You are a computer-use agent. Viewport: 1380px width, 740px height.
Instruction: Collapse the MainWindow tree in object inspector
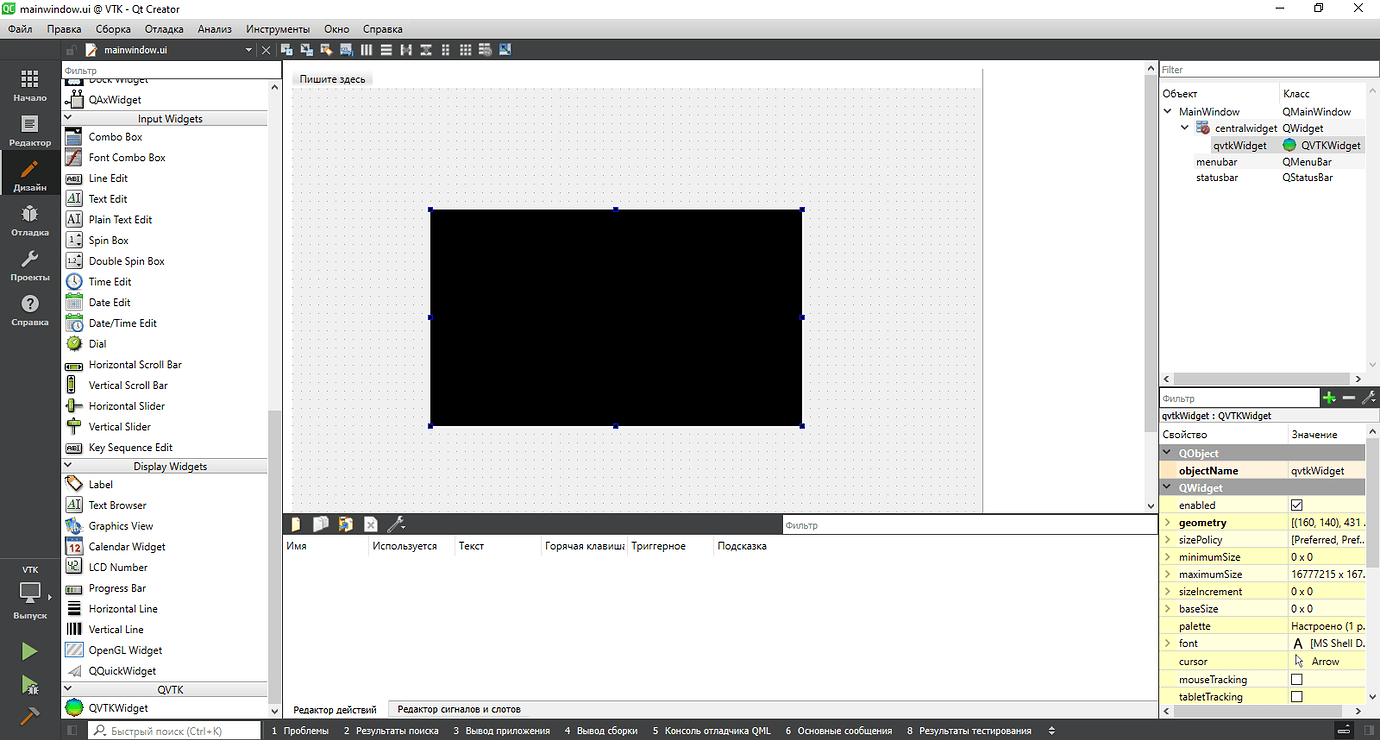pyautogui.click(x=1167, y=111)
